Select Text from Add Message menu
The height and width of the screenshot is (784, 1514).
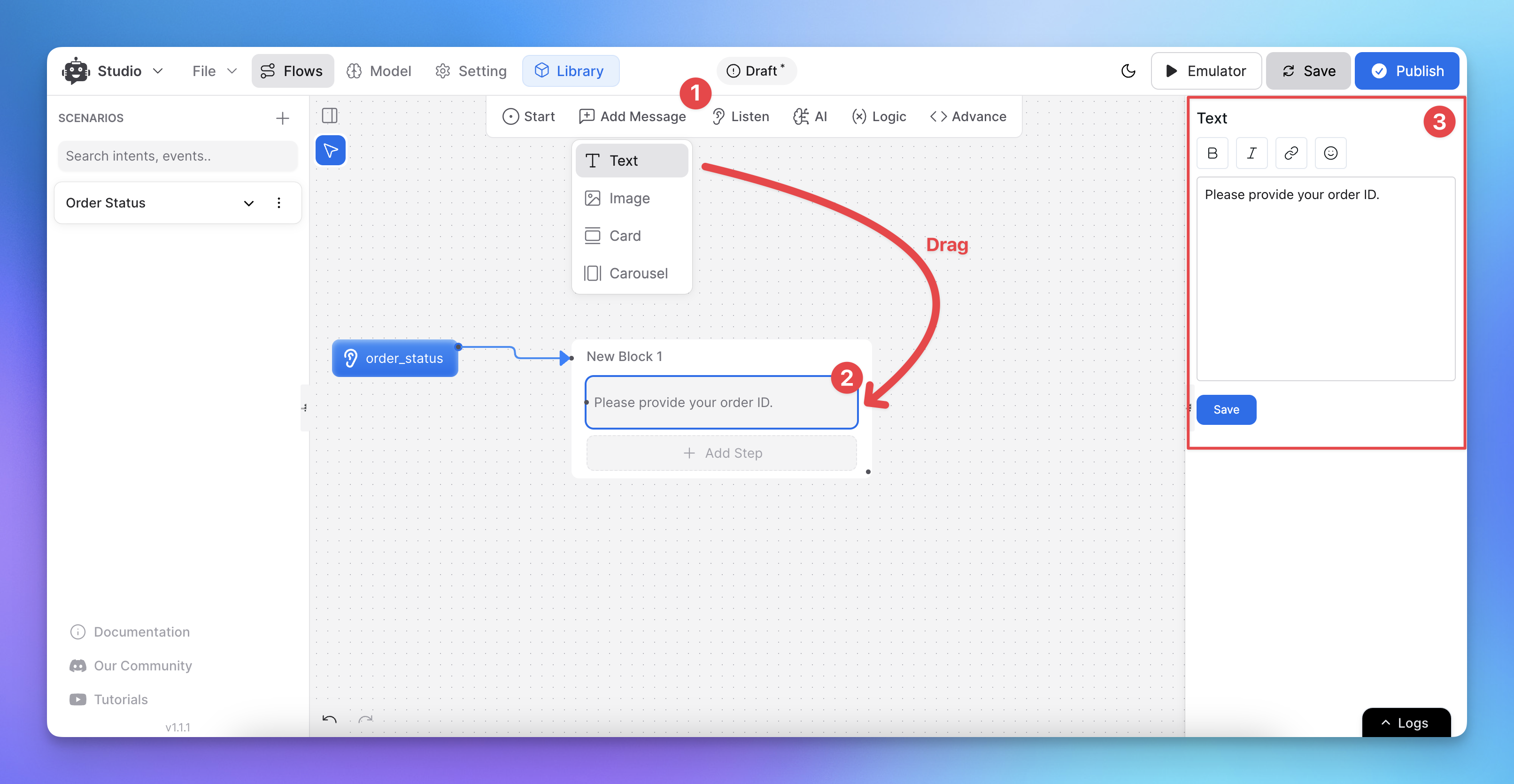[632, 161]
